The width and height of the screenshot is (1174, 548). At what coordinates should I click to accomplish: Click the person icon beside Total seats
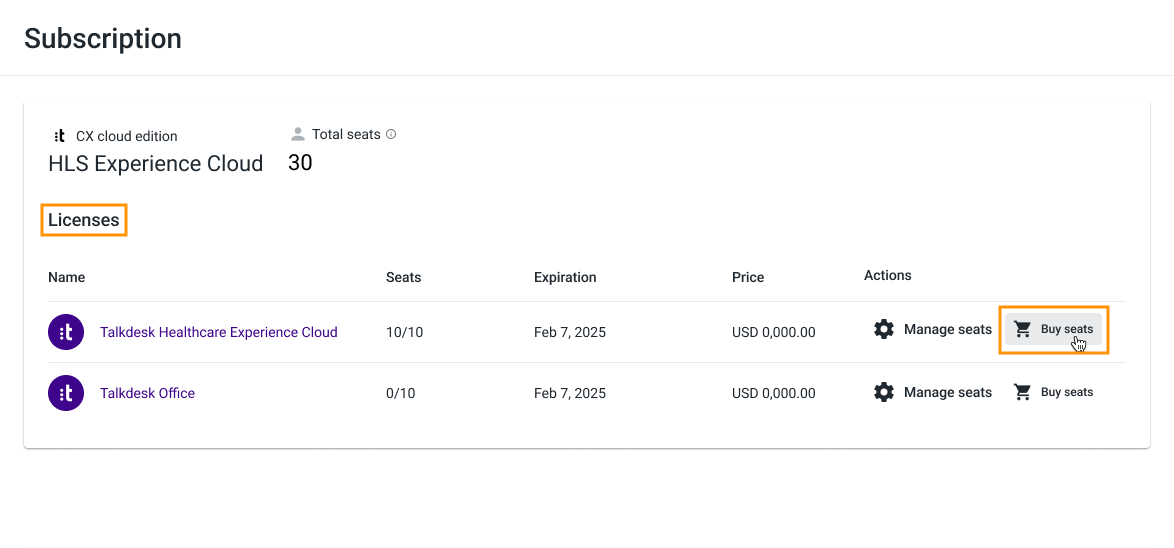click(x=298, y=135)
